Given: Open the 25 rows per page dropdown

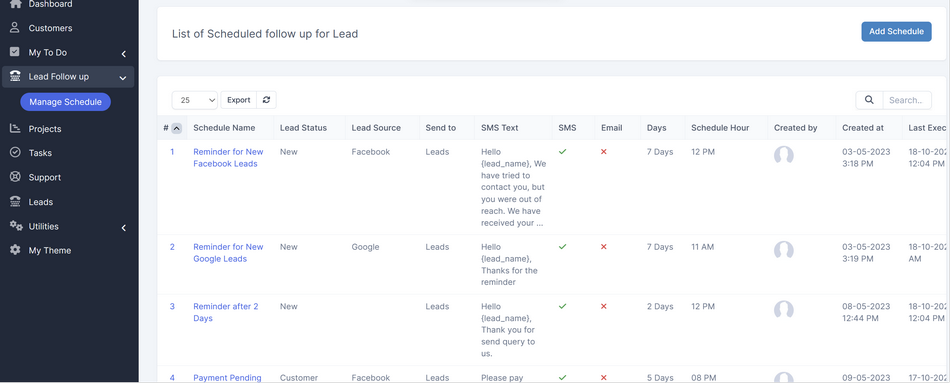Looking at the screenshot, I should click(194, 100).
